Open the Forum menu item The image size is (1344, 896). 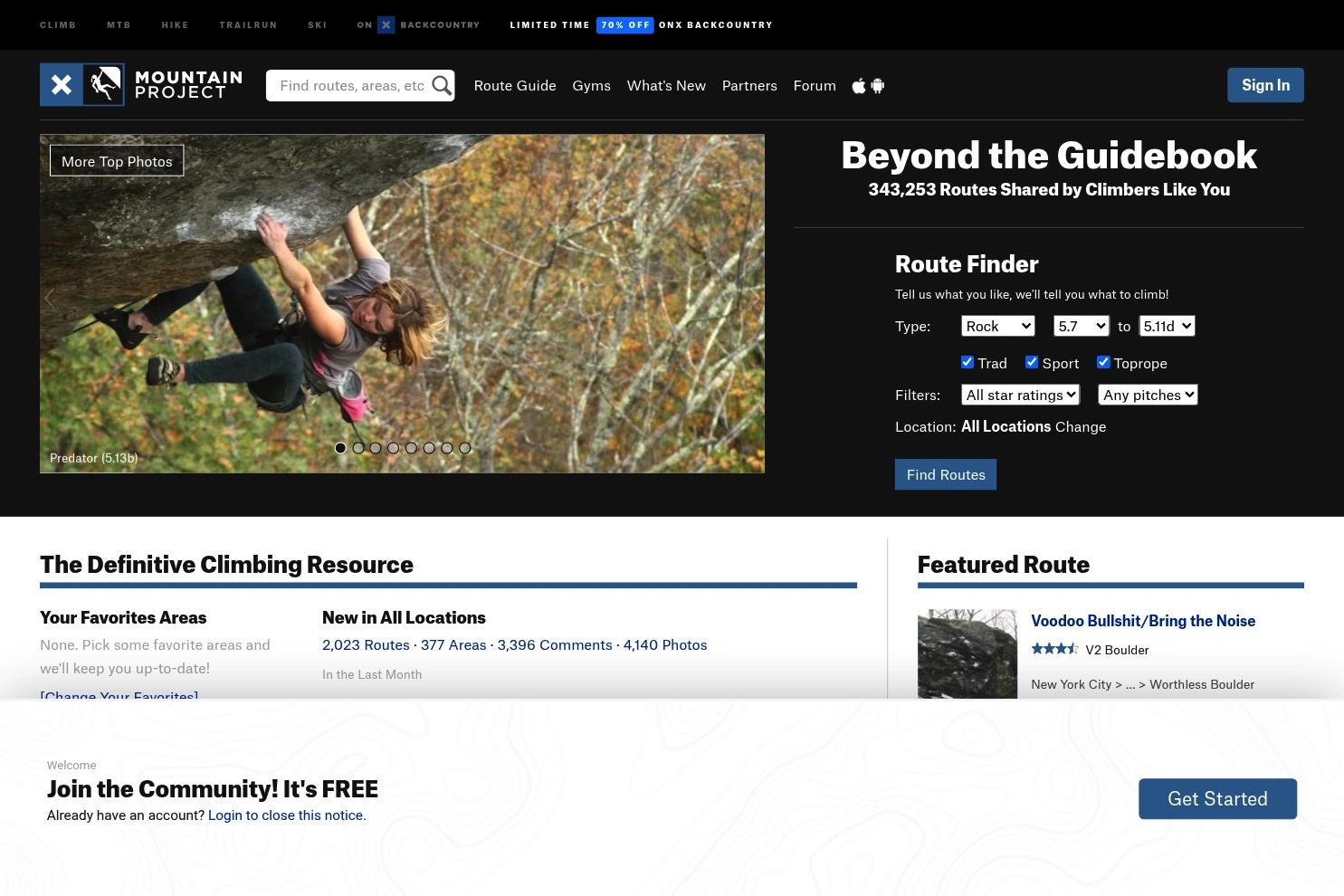[815, 85]
